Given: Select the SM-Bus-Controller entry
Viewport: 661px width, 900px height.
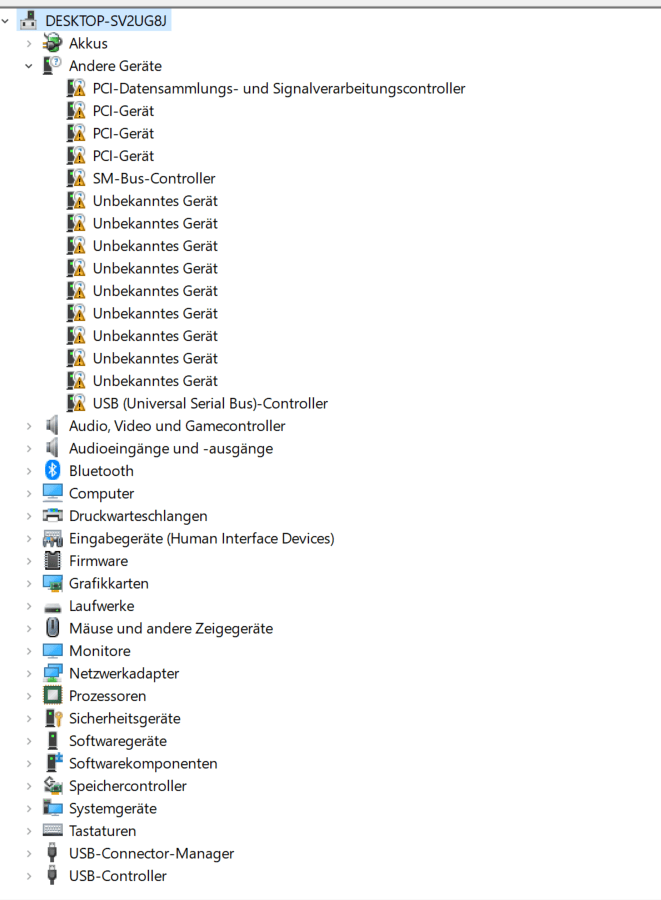Looking at the screenshot, I should (x=154, y=179).
